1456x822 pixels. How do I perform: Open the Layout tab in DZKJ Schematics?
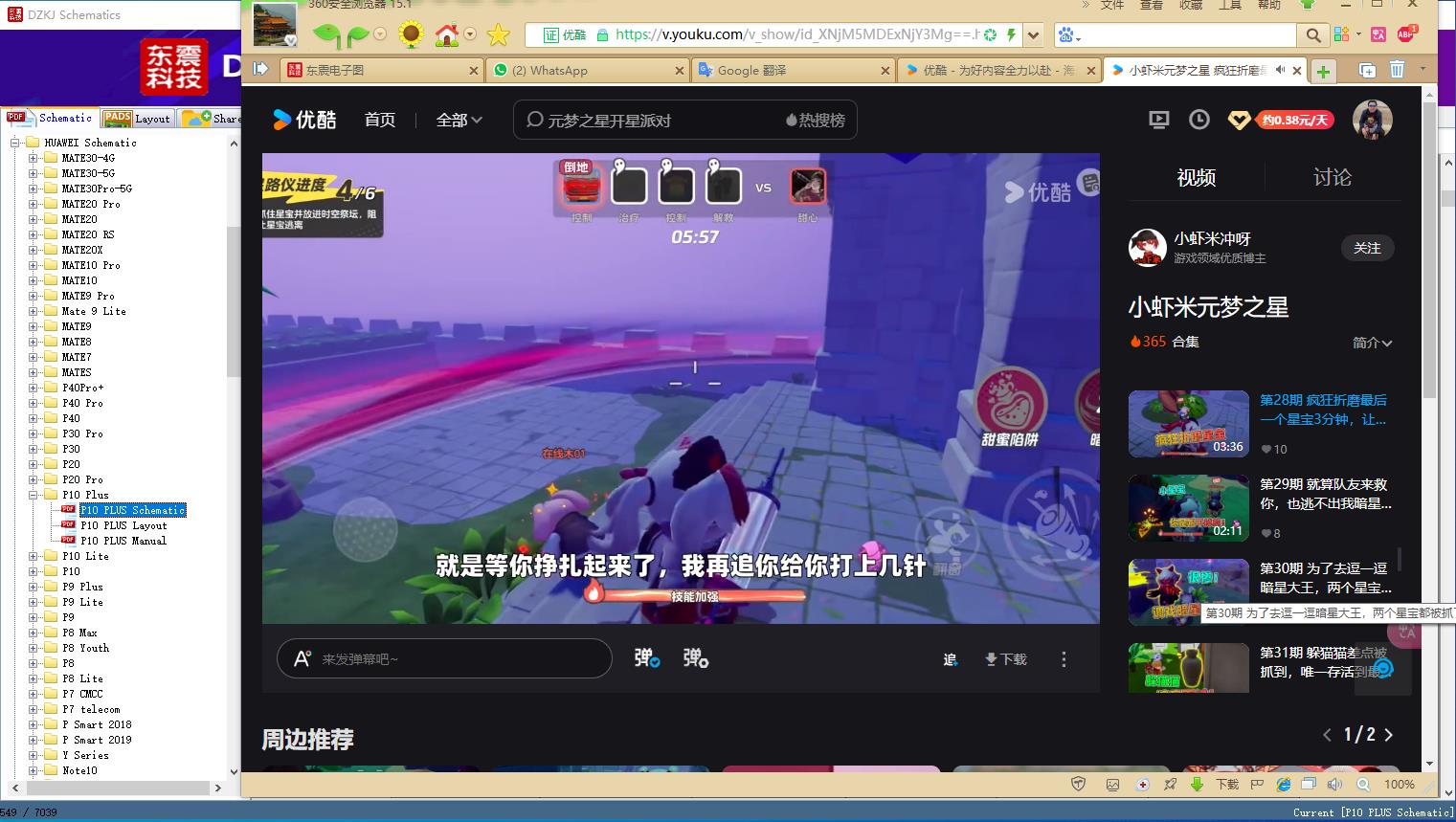click(x=138, y=118)
